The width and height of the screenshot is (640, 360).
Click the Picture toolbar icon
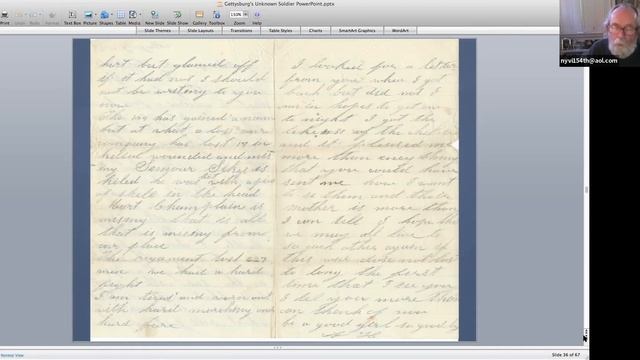click(x=88, y=15)
